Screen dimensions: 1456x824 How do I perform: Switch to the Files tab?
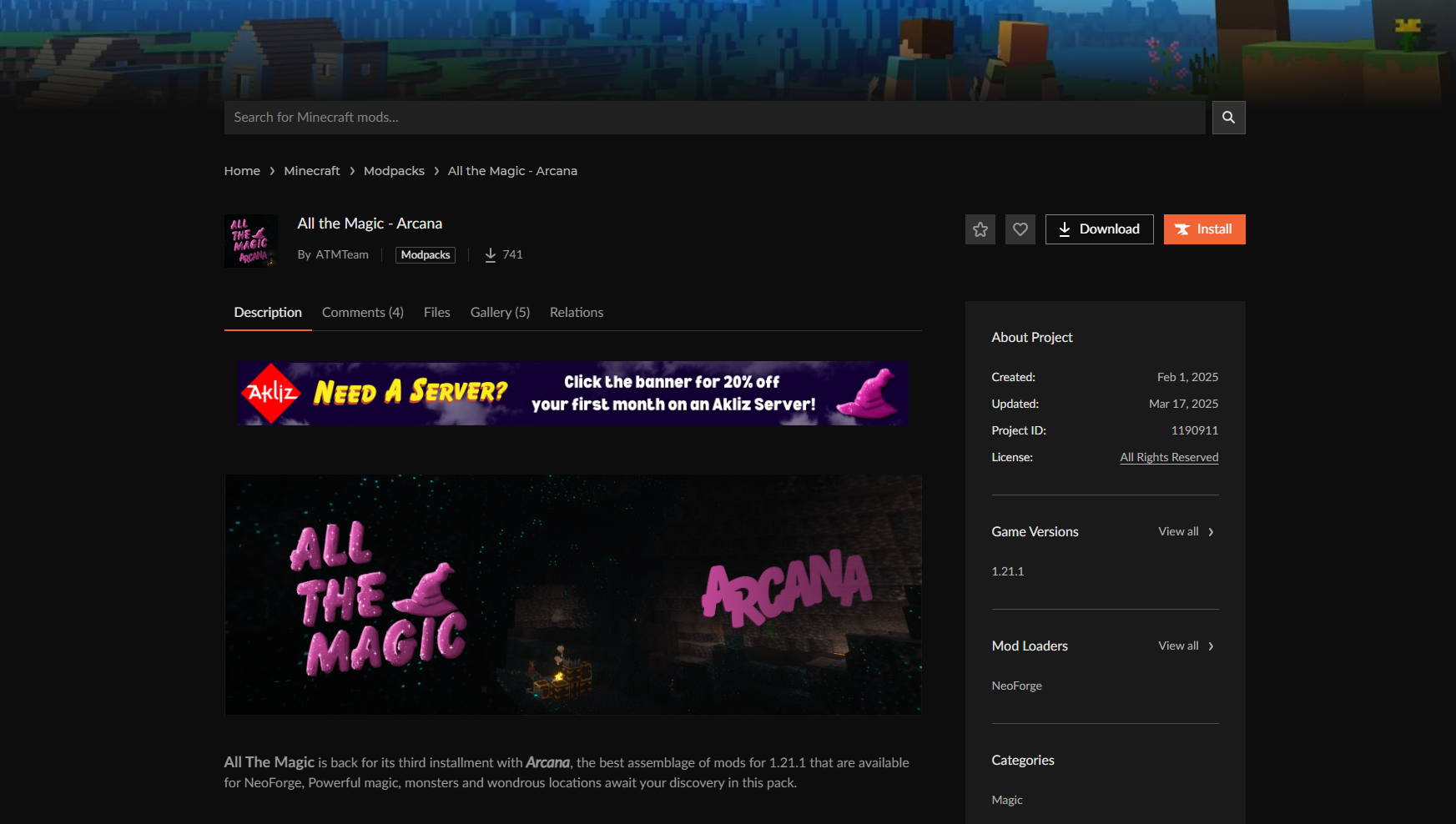coord(436,312)
